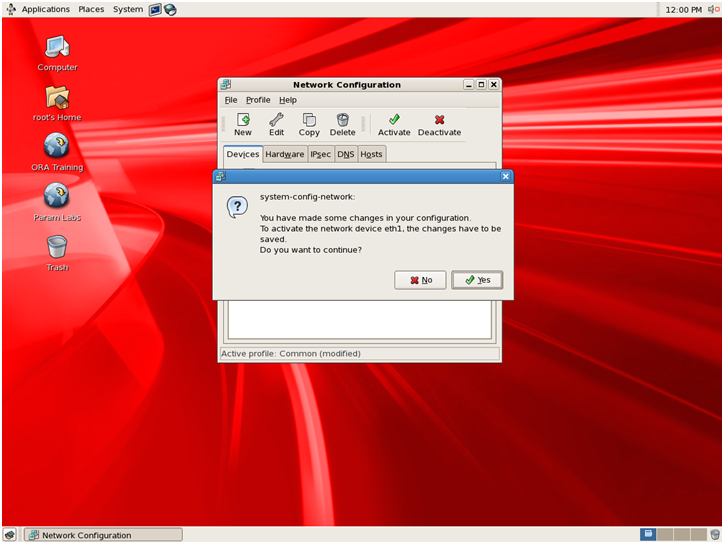Confirm with the Yes button

coord(477,280)
